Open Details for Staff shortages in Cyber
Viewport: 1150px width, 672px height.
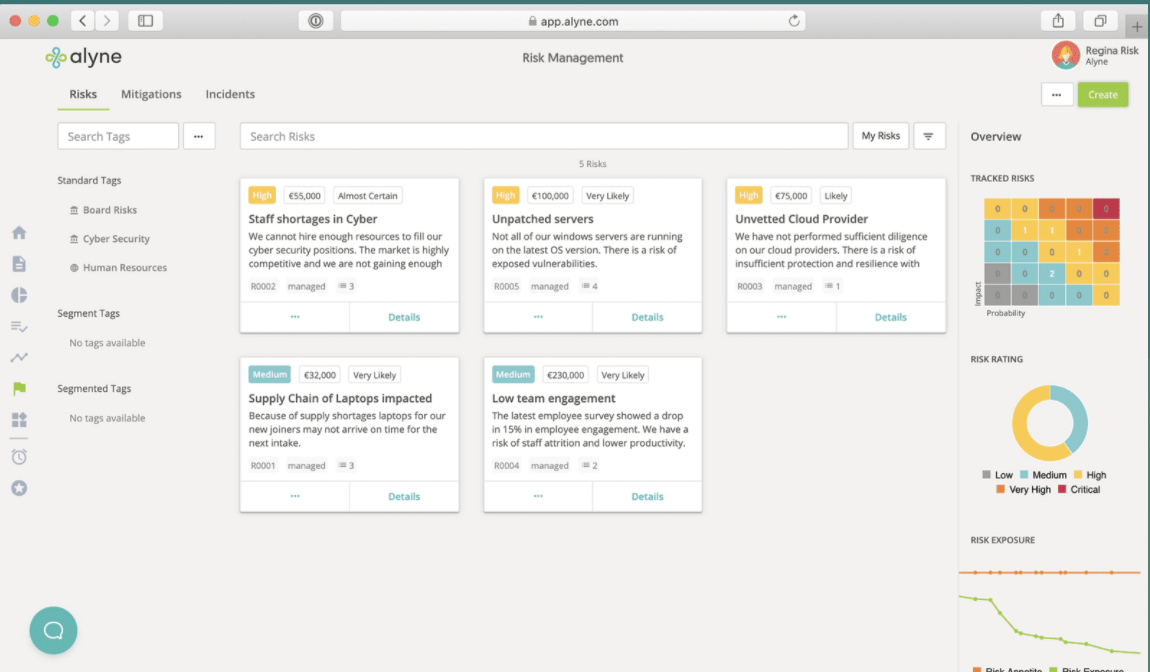click(x=404, y=317)
